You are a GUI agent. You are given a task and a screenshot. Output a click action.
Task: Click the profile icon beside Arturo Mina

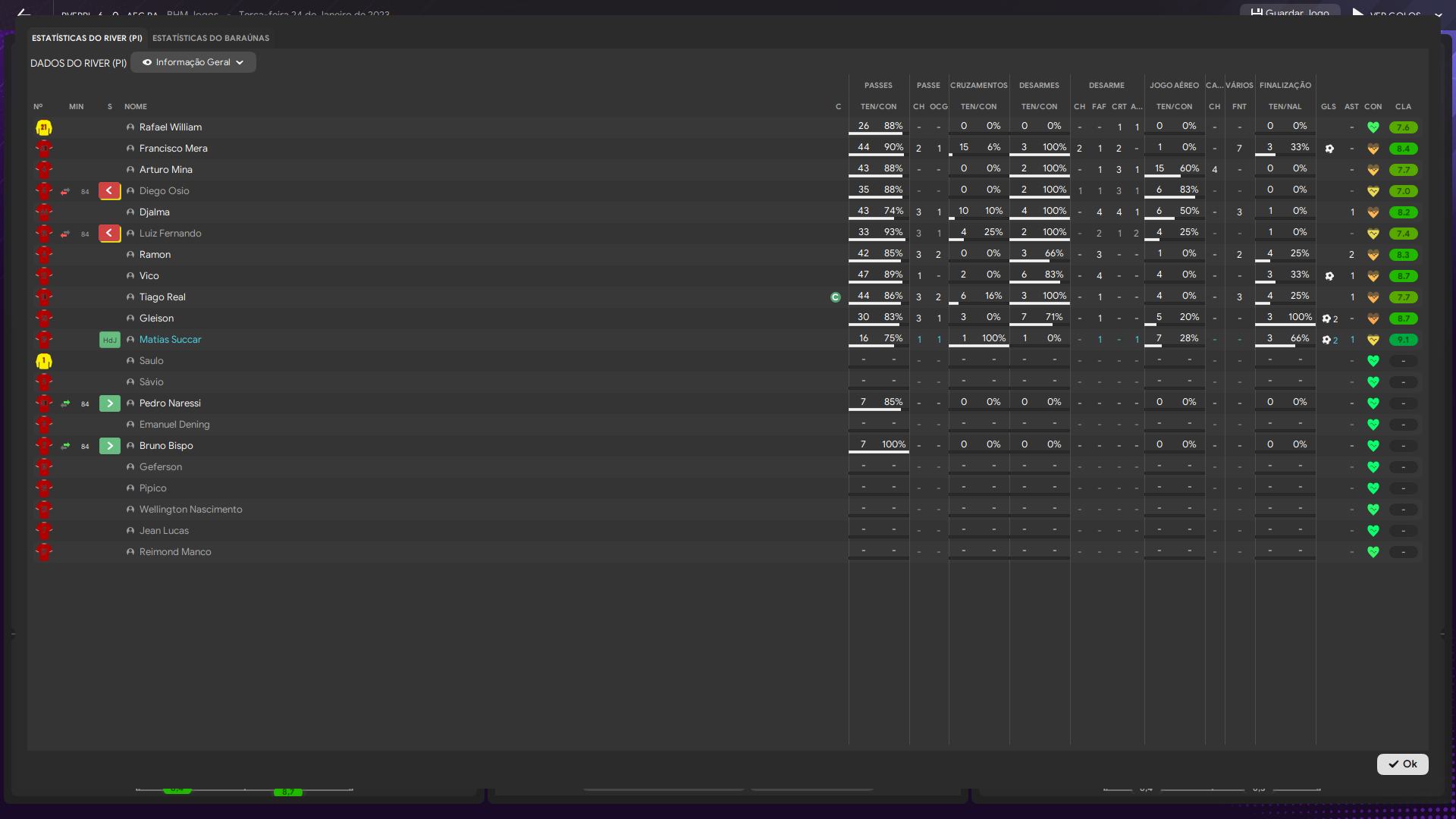130,170
